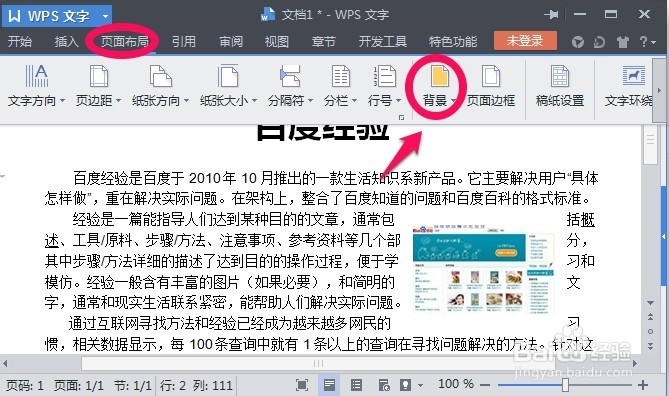The height and width of the screenshot is (396, 669).
Task: Open the page setup dialog launcher
Action: [401, 117]
